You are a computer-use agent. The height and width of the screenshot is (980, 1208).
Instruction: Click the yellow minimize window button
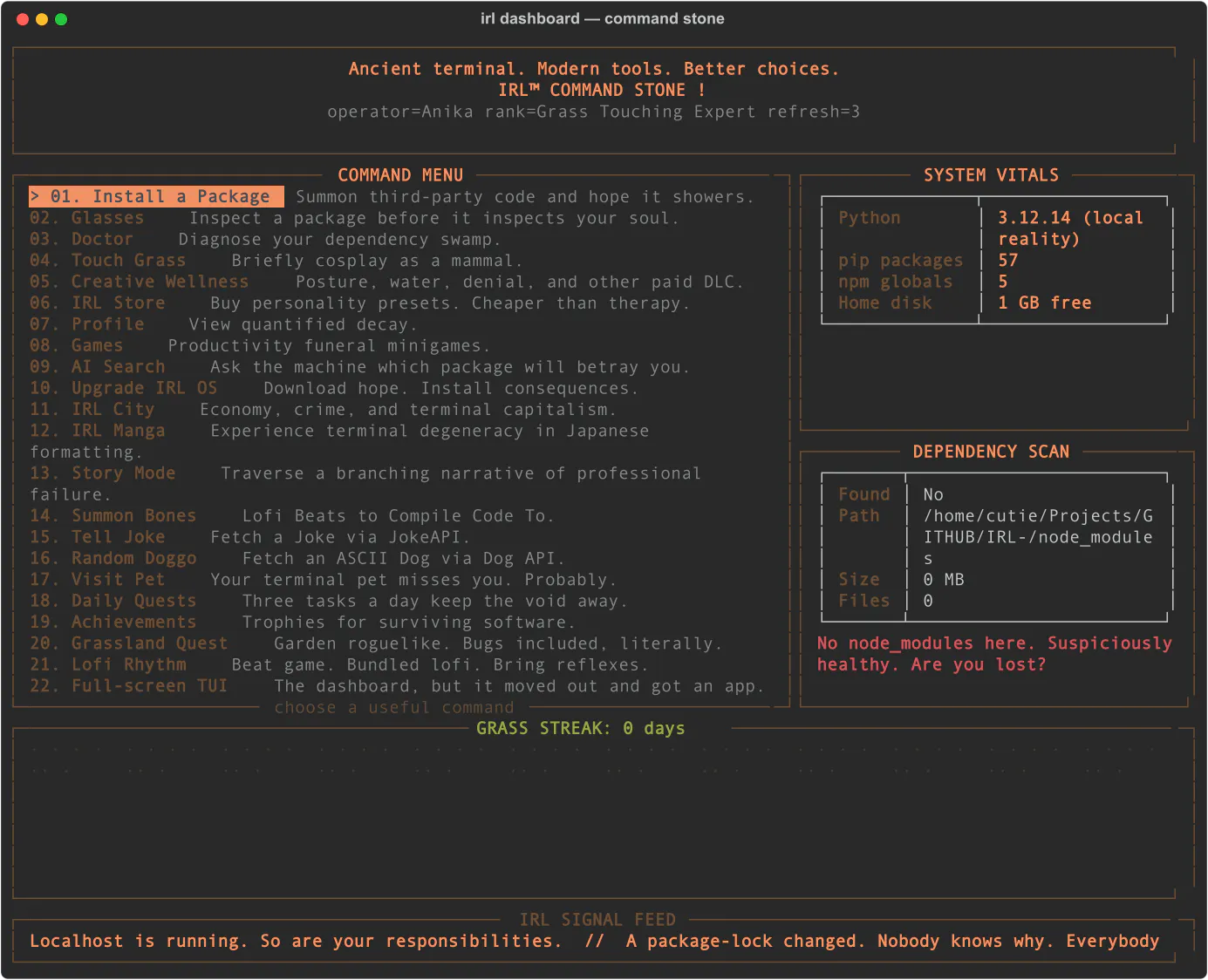coord(42,19)
